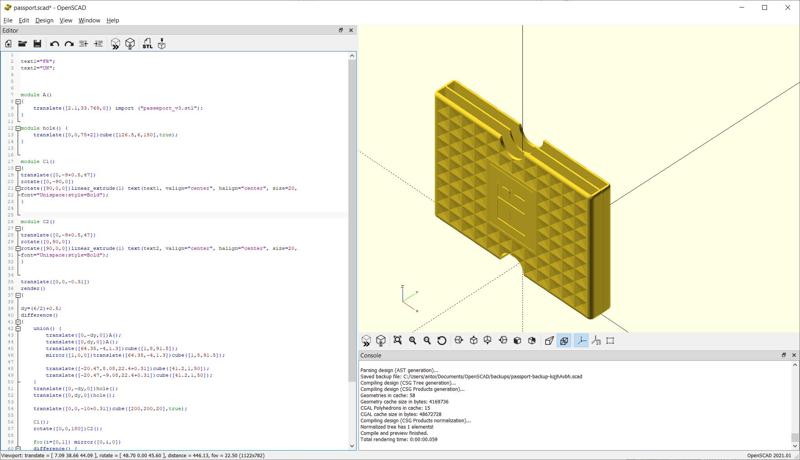This screenshot has width=800, height=460.
Task: Click the Reset View icon in viewport toolbar
Action: pos(442,341)
